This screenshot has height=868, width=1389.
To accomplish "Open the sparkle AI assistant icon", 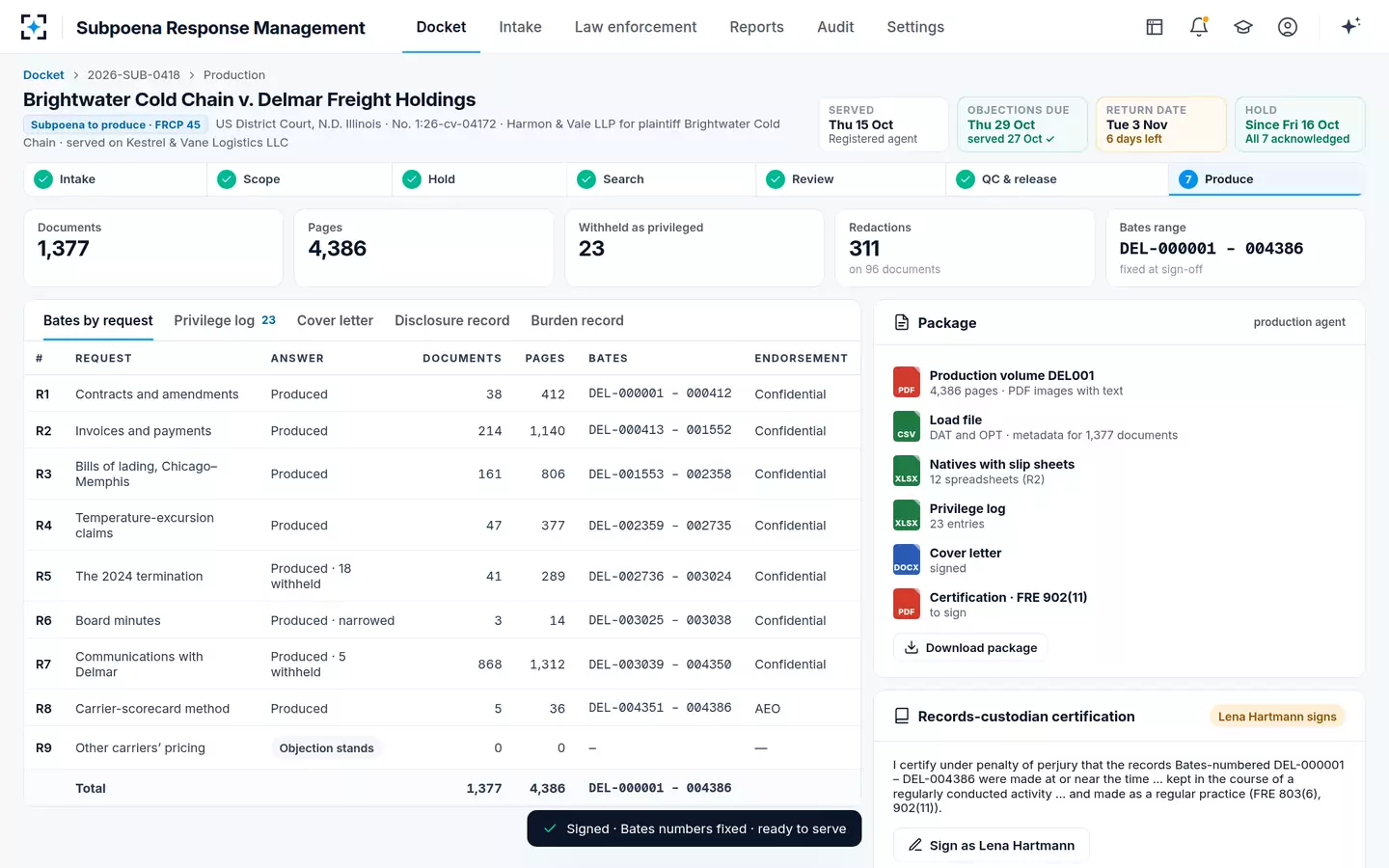I will 1350,26.
